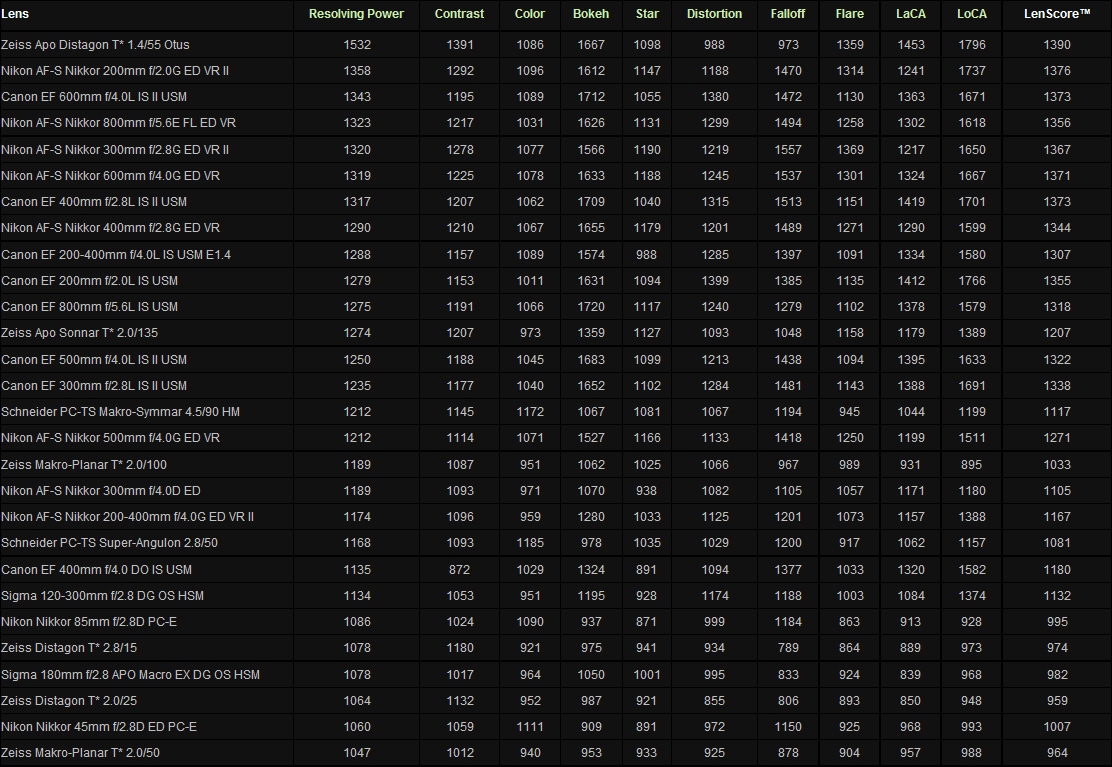The width and height of the screenshot is (1112, 767).
Task: Select Schneider PC-TS Makro-Symmar 4.5/90 HM
Action: coord(121,412)
